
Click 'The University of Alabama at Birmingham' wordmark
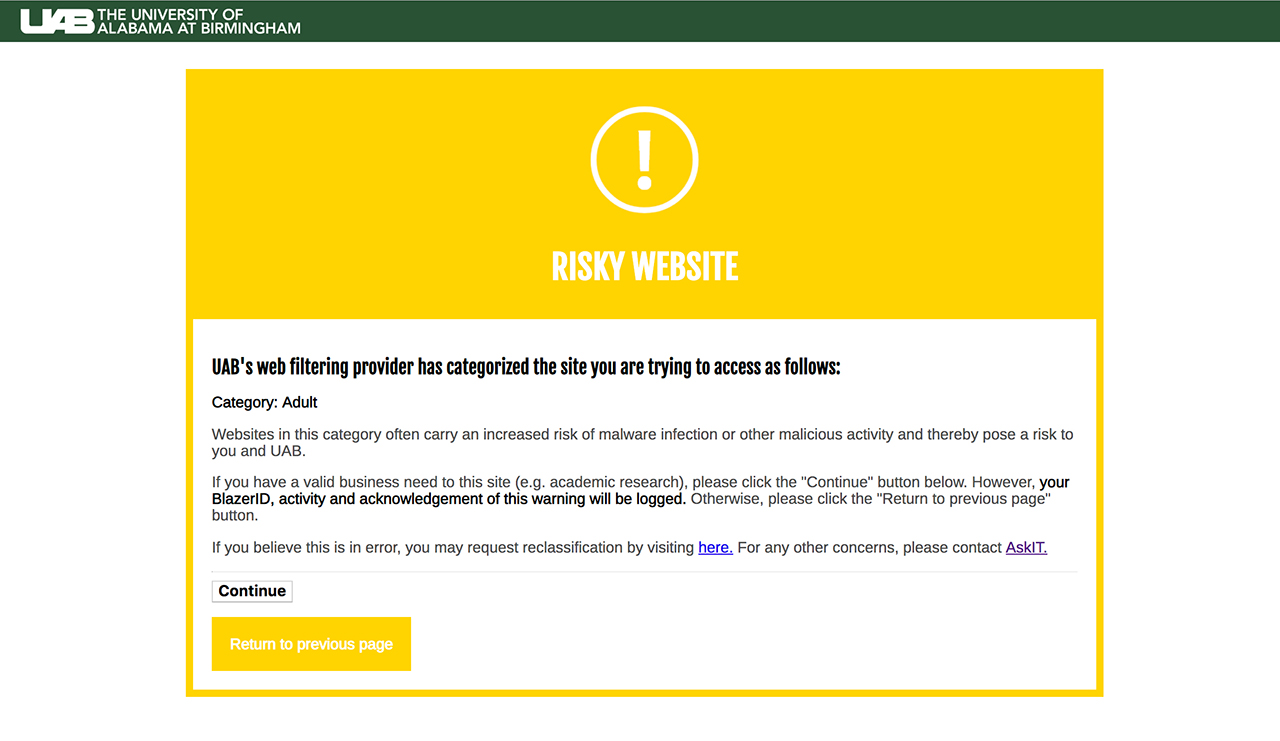coord(199,21)
